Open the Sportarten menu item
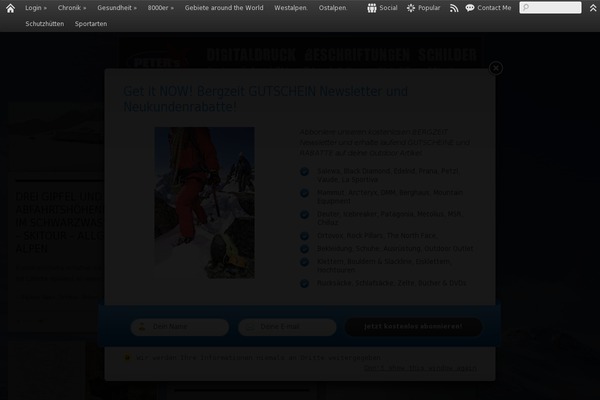The width and height of the screenshot is (600, 400). [91, 24]
